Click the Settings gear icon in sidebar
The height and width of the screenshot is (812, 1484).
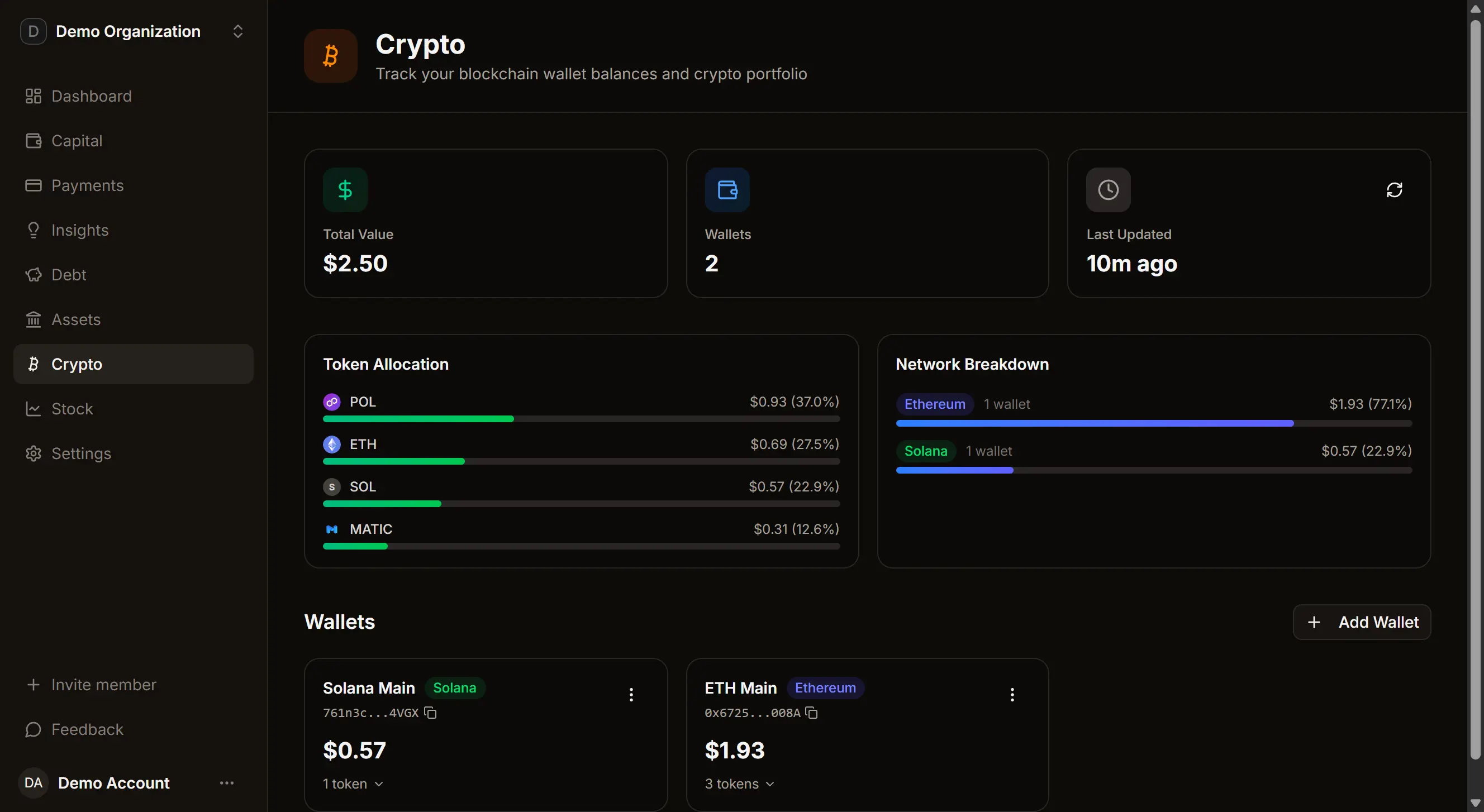pyautogui.click(x=34, y=453)
